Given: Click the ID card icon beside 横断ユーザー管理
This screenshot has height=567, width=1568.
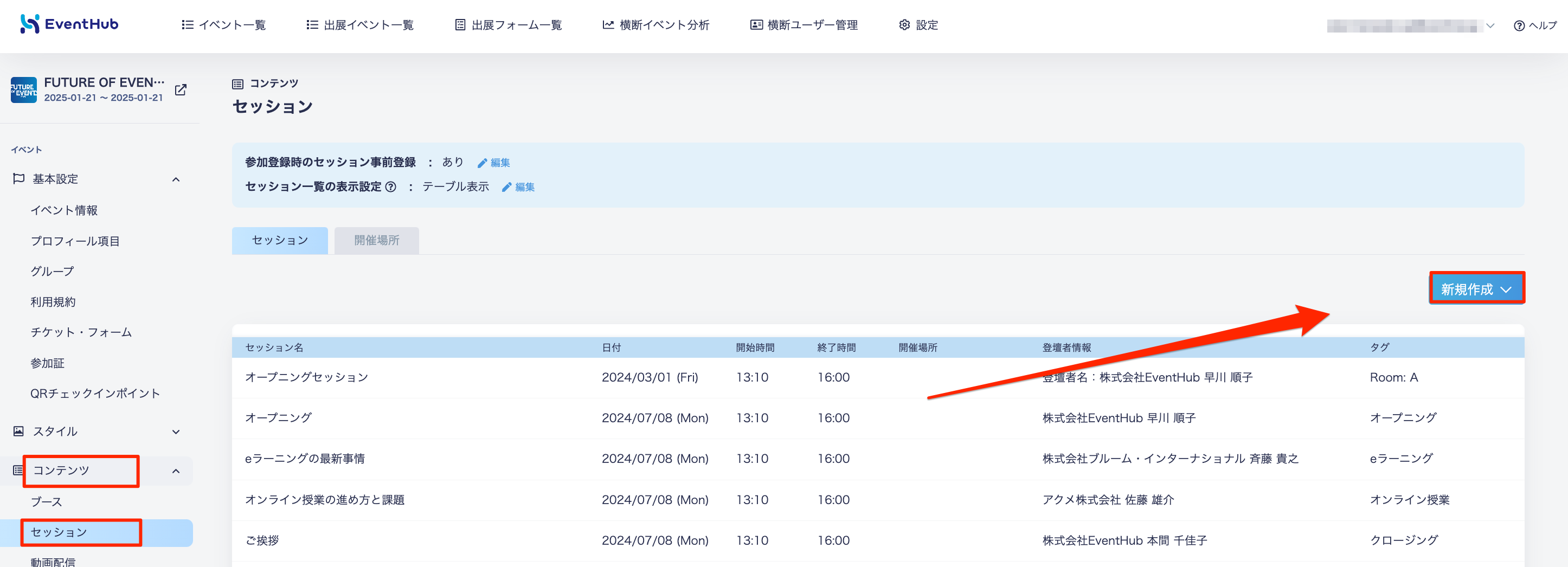Looking at the screenshot, I should 756,25.
